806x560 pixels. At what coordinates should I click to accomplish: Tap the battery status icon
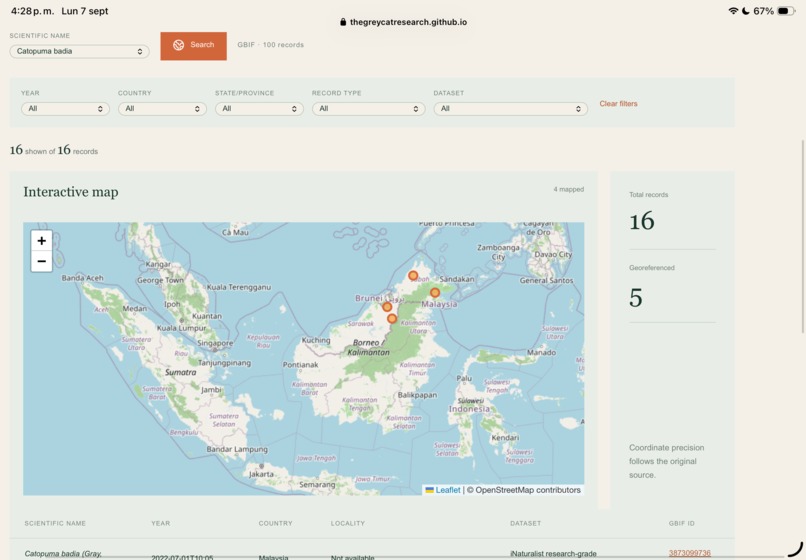pos(786,11)
